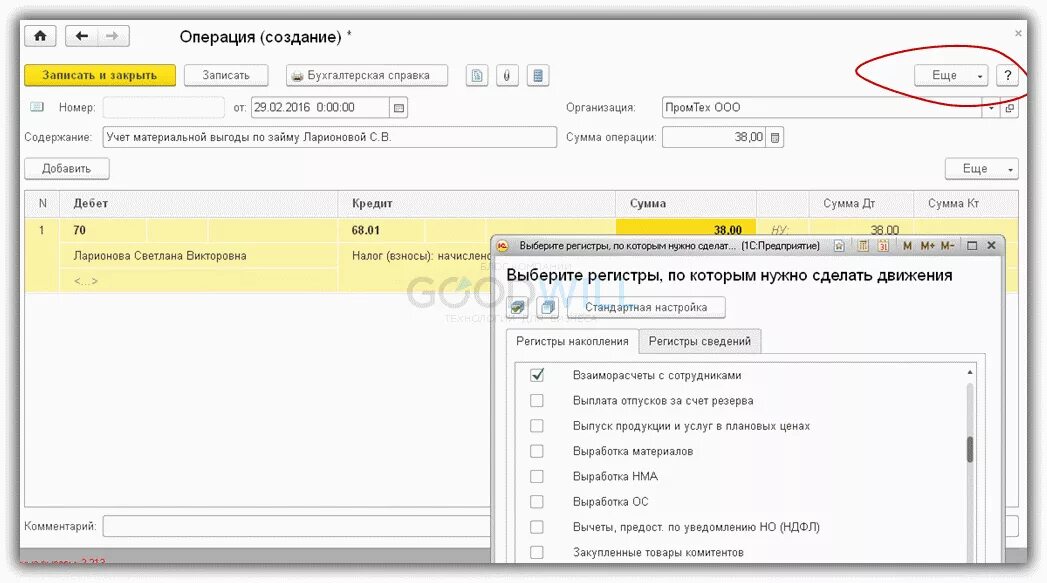This screenshot has height=583, width=1047.
Task: Uncheck all registers icon in the dialog
Action: (548, 307)
